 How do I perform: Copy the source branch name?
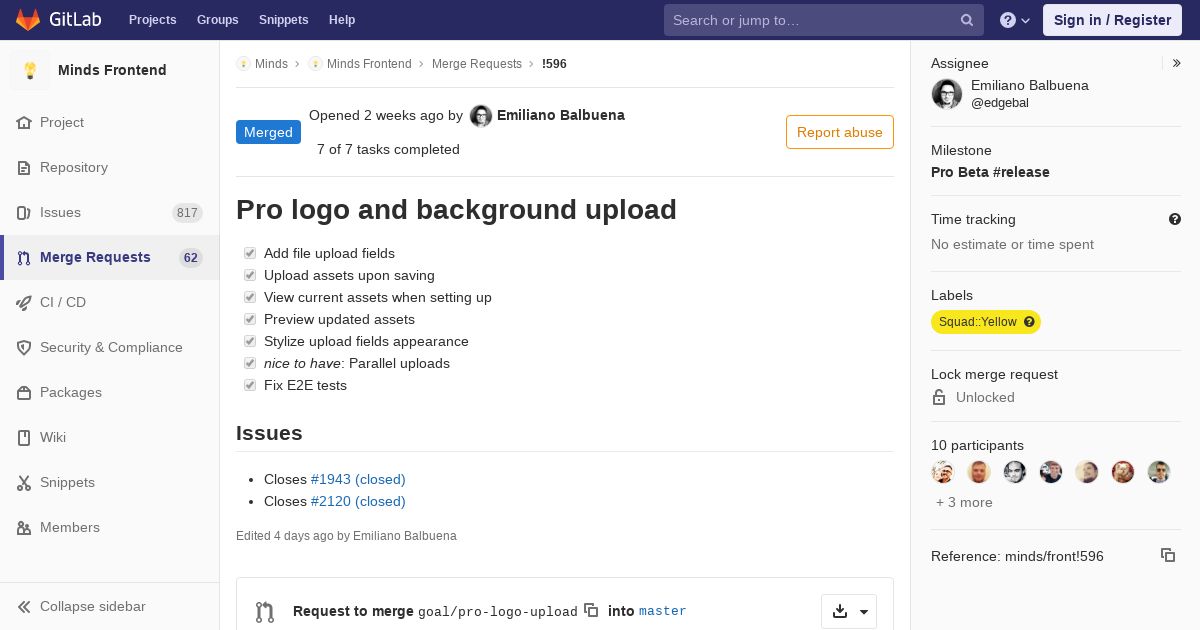click(591, 610)
